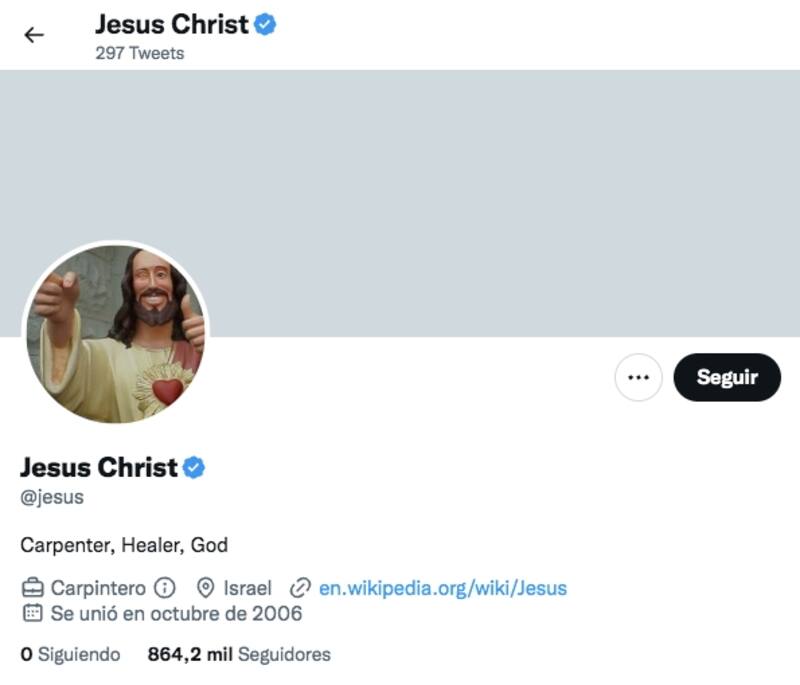Click verified badge in top header
800x685 pixels.
pyautogui.click(x=265, y=25)
